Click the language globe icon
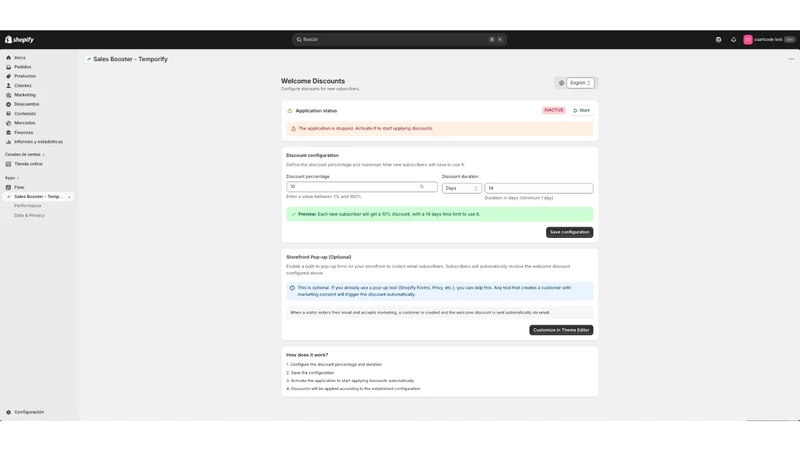The width and height of the screenshot is (800, 450). point(561,83)
